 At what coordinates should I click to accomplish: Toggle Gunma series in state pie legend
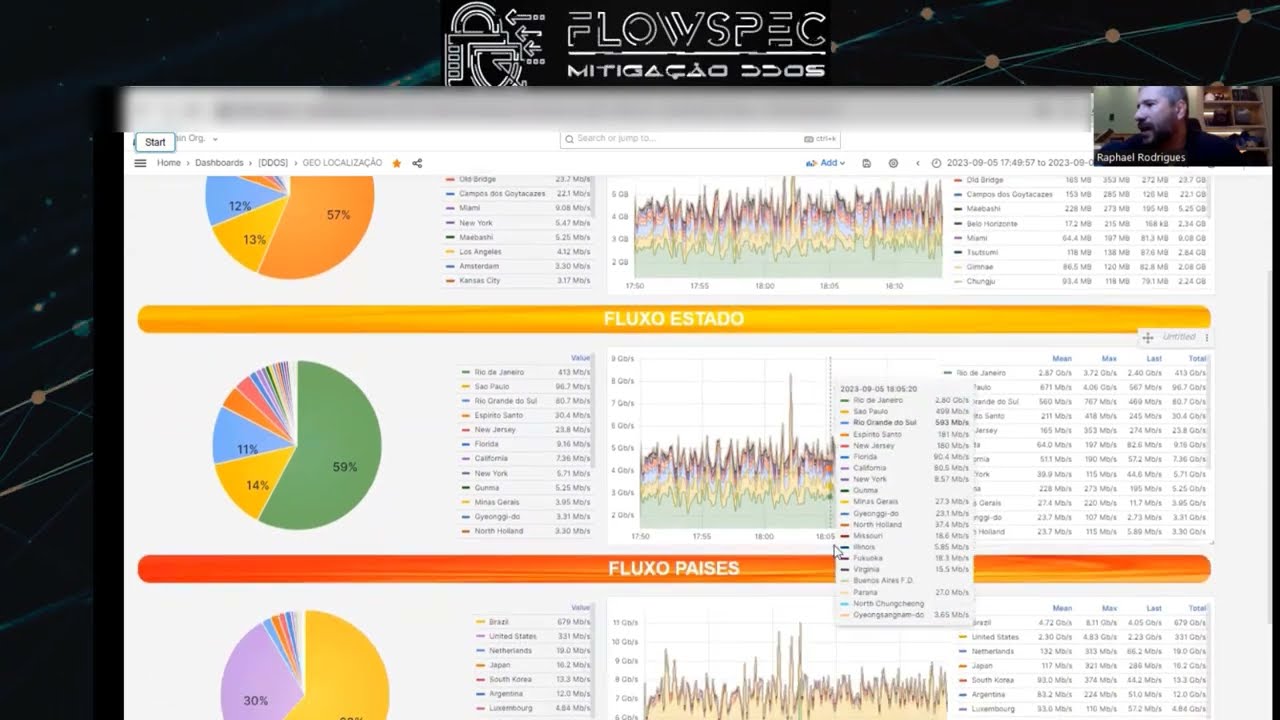tap(488, 488)
